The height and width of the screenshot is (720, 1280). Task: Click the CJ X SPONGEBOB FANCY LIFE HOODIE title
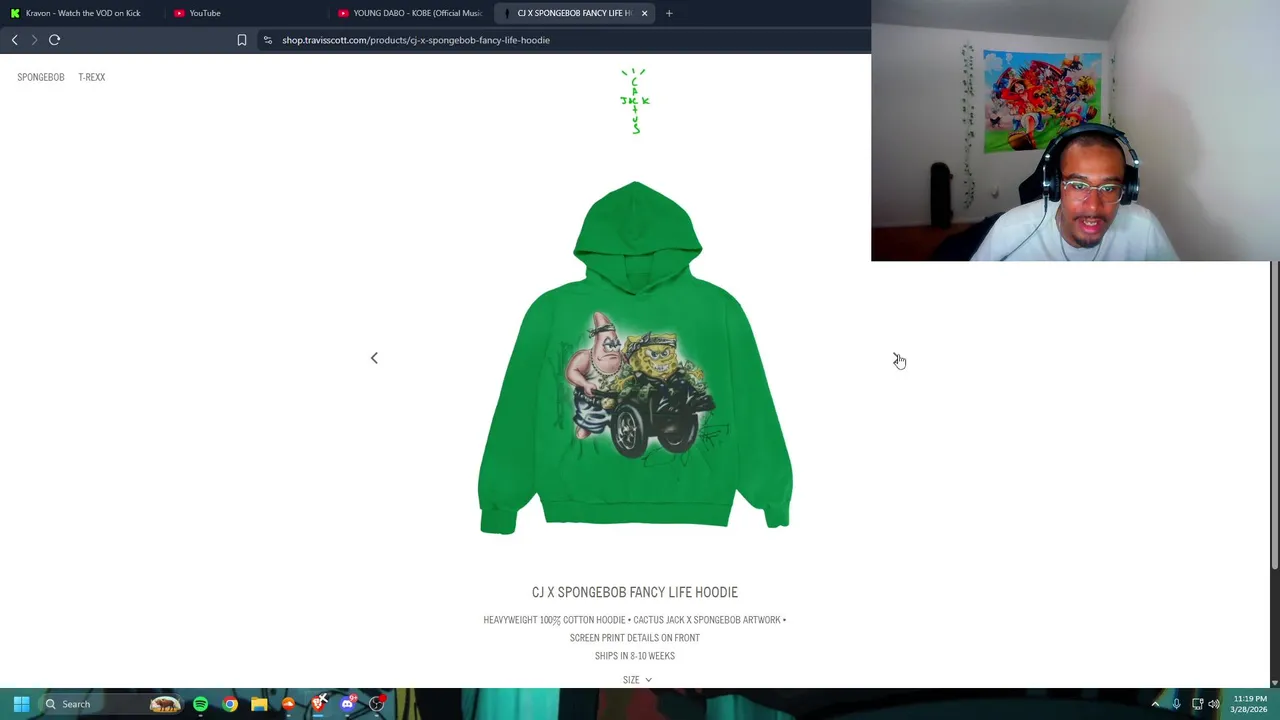[x=635, y=592]
